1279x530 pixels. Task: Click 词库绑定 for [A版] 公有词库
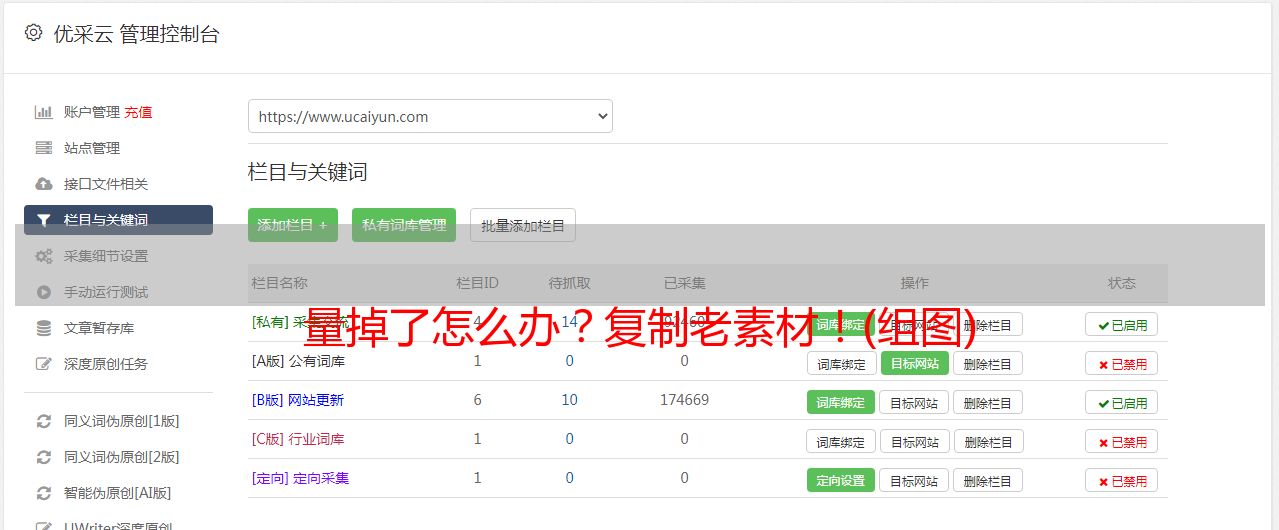tap(841, 363)
